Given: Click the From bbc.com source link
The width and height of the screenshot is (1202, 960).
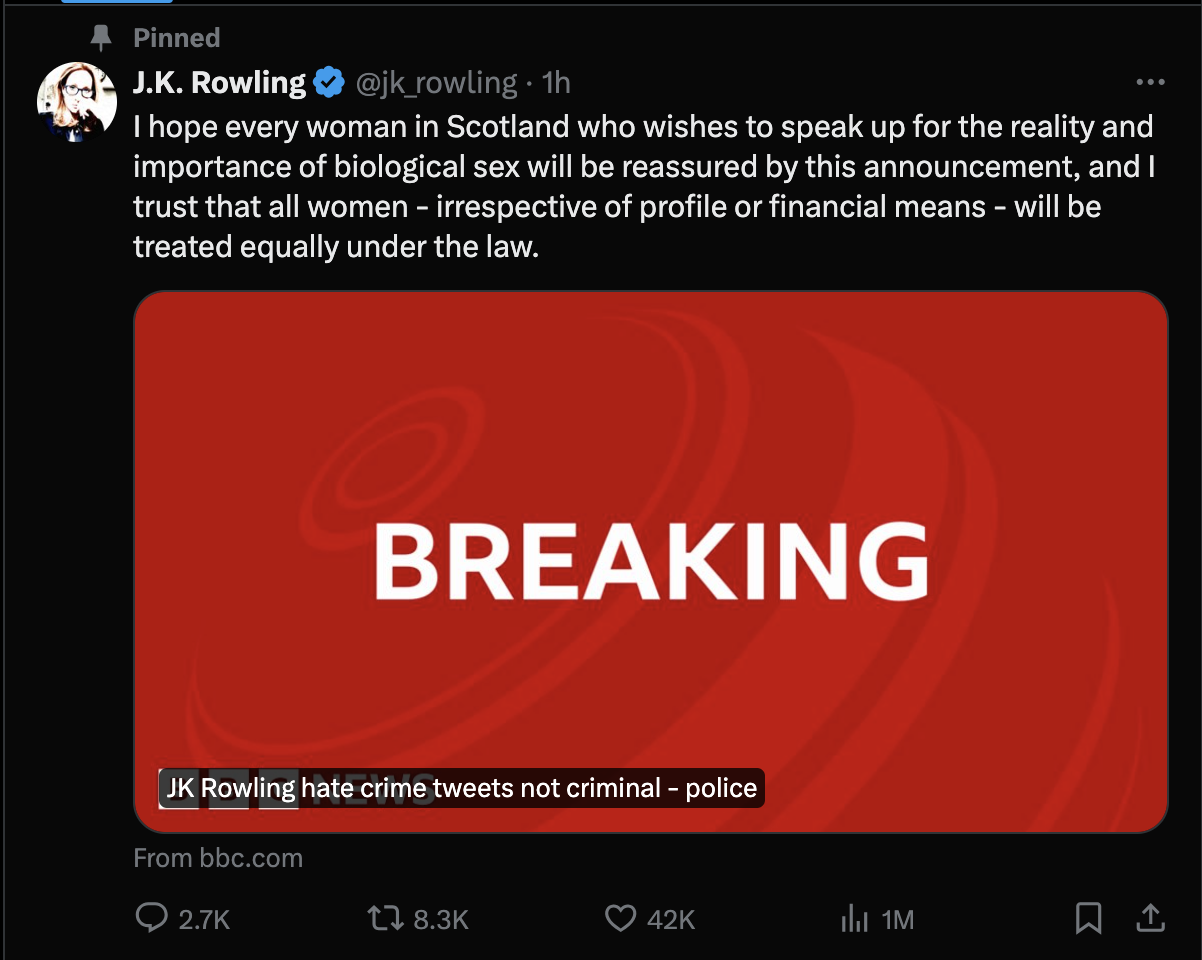Looking at the screenshot, I should coord(218,858).
